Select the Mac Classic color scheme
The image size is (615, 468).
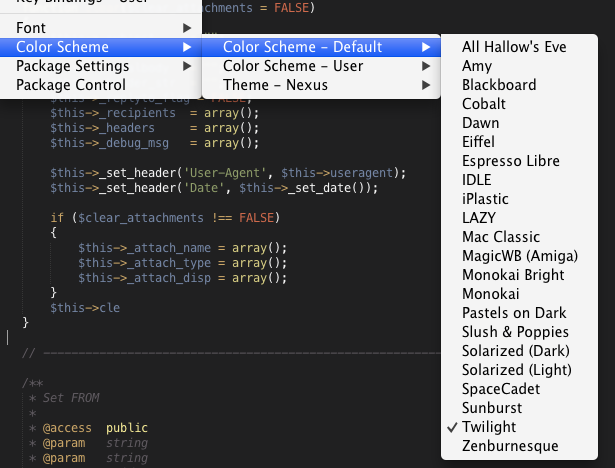519,237
